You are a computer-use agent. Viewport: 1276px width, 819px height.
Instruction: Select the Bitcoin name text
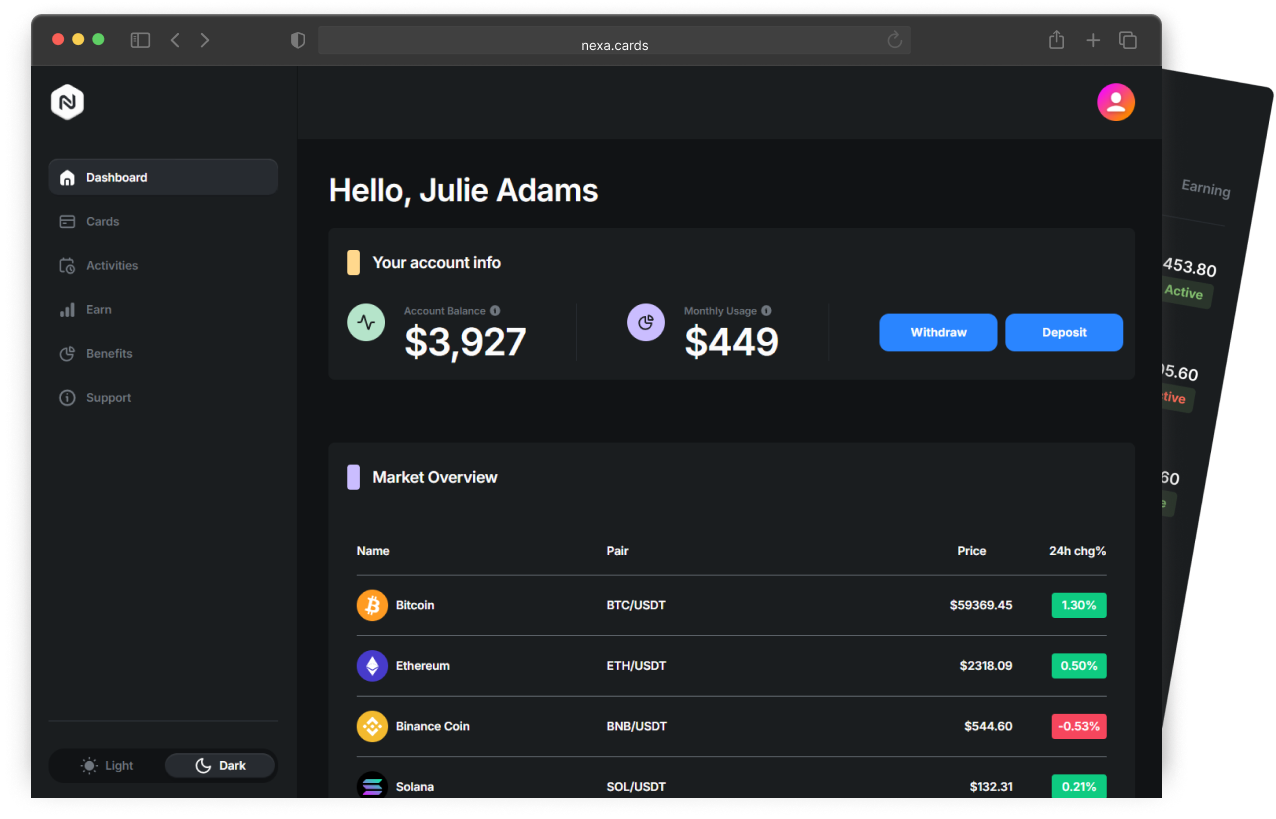[x=415, y=605]
